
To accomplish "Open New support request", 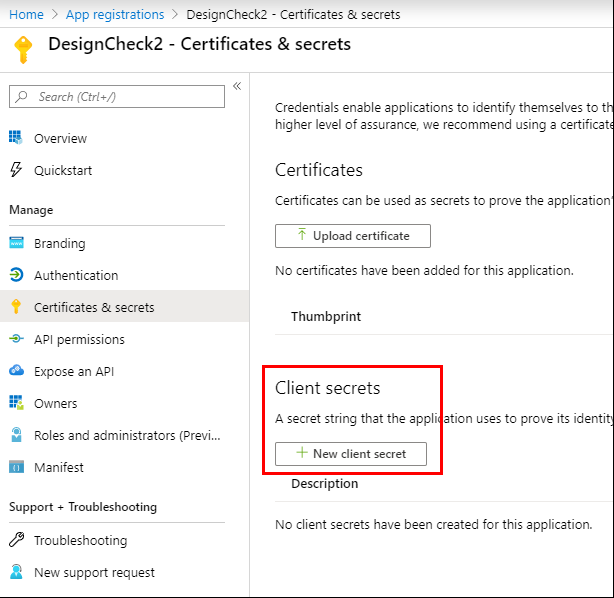I will pos(125,573).
